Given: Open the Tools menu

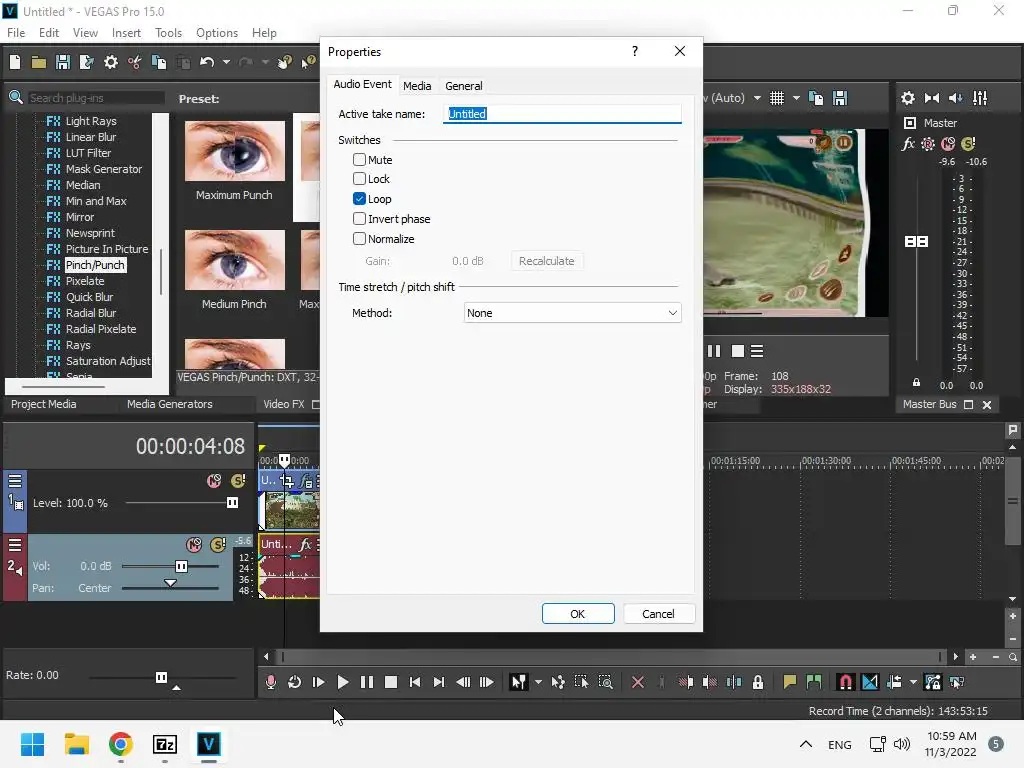Looking at the screenshot, I should (168, 33).
